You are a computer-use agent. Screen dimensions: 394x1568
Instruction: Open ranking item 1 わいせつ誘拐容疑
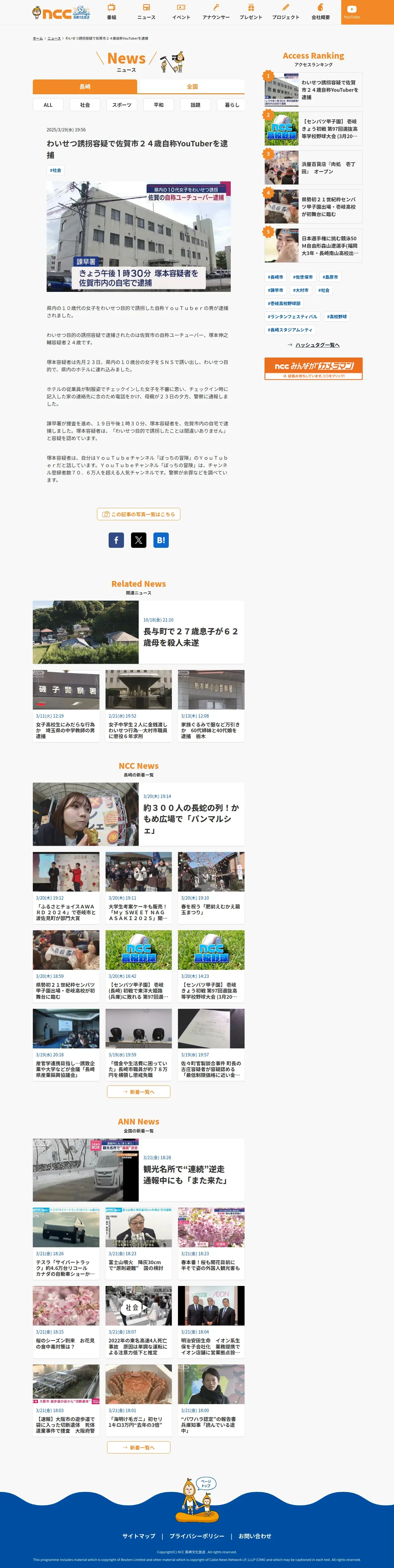click(313, 90)
